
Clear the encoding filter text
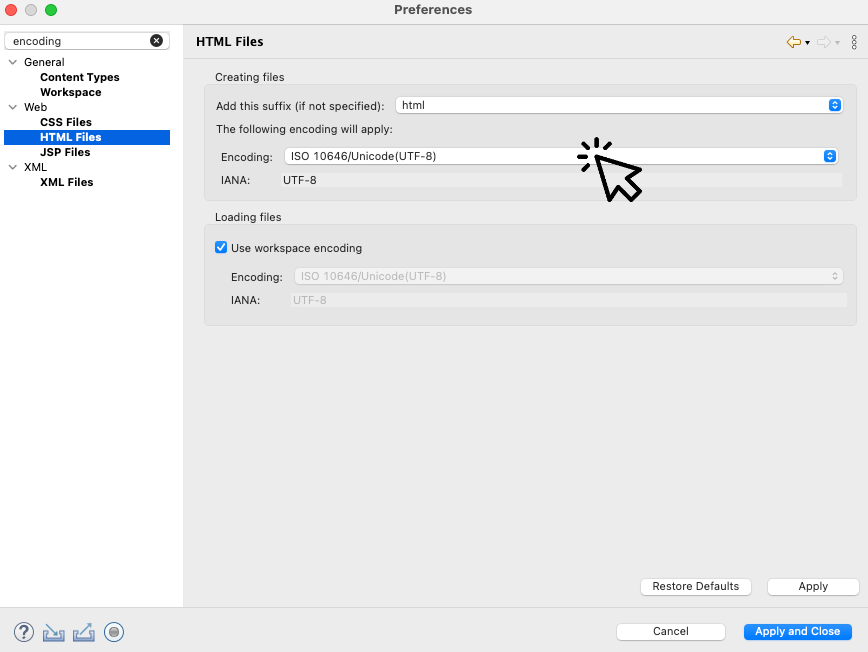[x=157, y=40]
